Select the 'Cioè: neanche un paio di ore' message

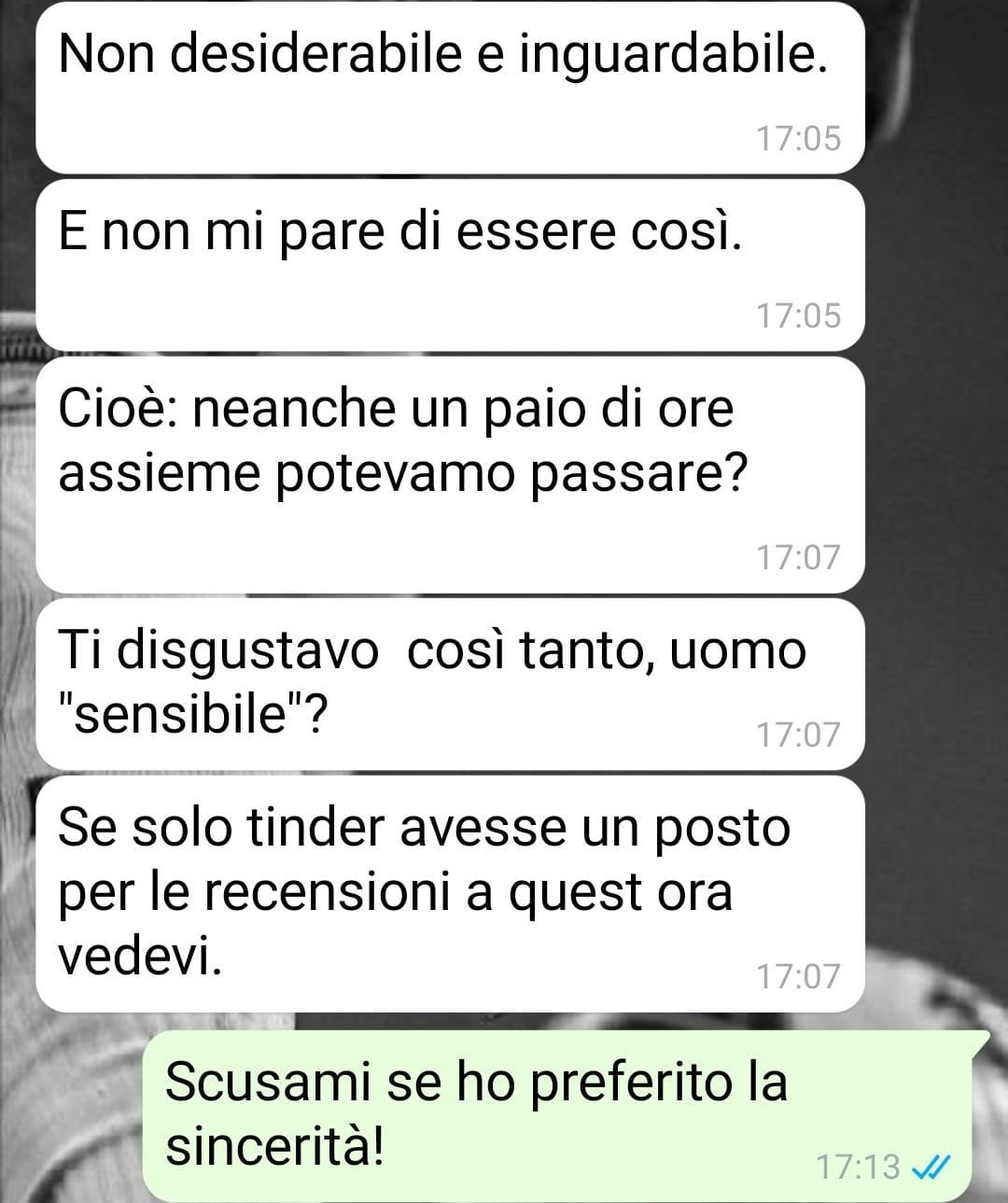451,475
